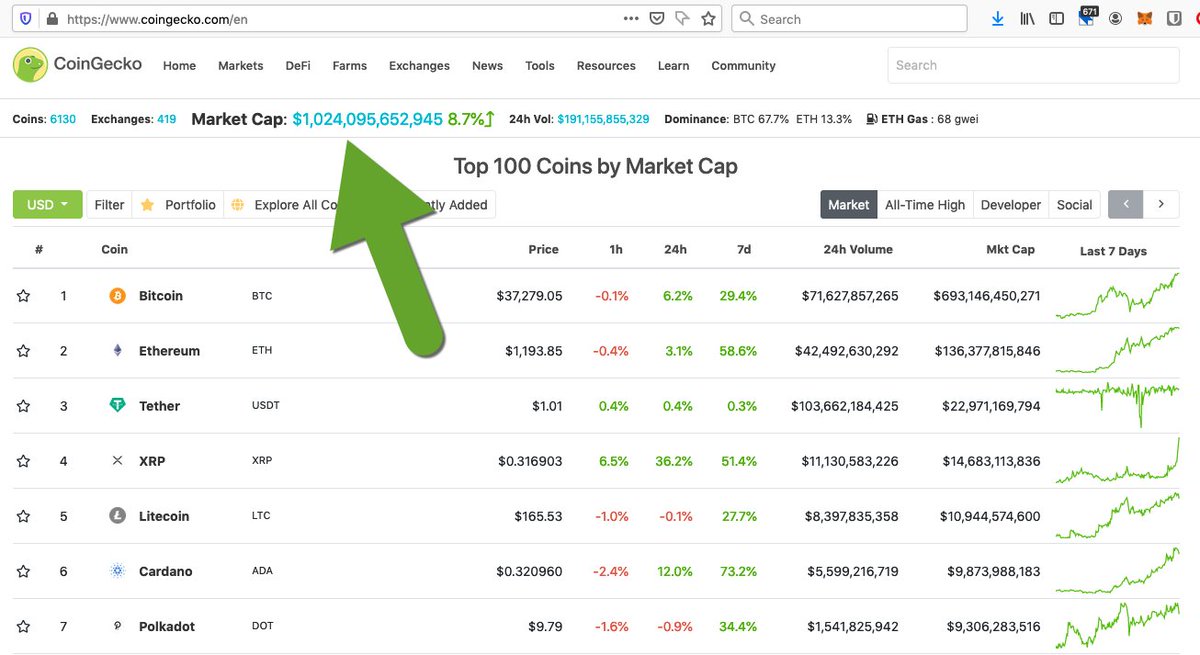Click the site security padlock icon
1200x655 pixels.
51,19
